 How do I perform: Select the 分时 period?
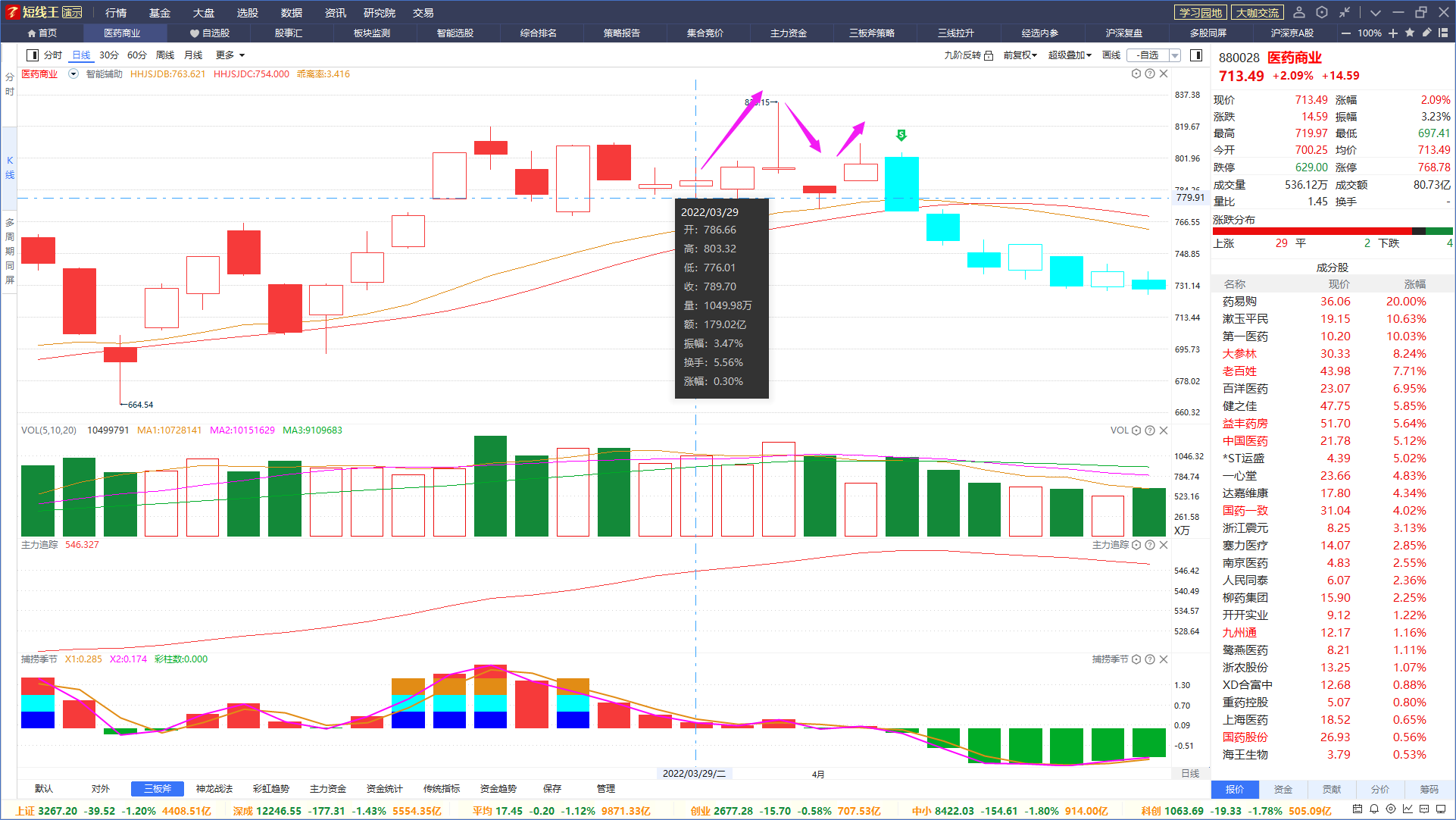click(52, 55)
